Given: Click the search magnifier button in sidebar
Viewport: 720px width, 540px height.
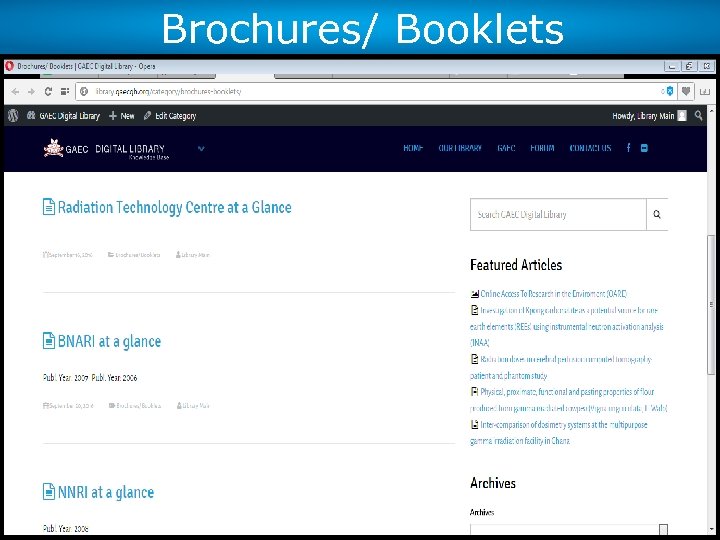Looking at the screenshot, I should pos(657,214).
